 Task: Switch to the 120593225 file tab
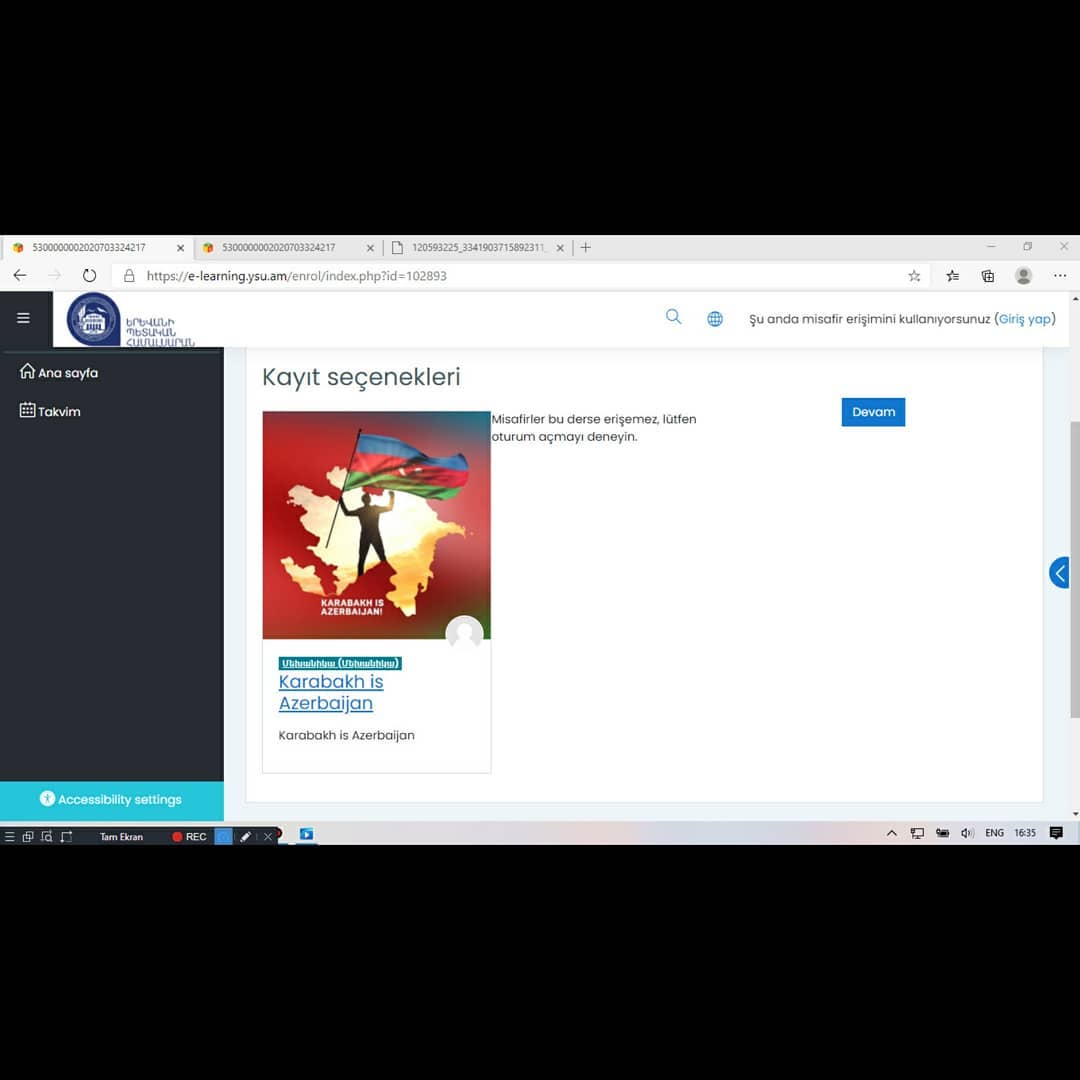[477, 247]
